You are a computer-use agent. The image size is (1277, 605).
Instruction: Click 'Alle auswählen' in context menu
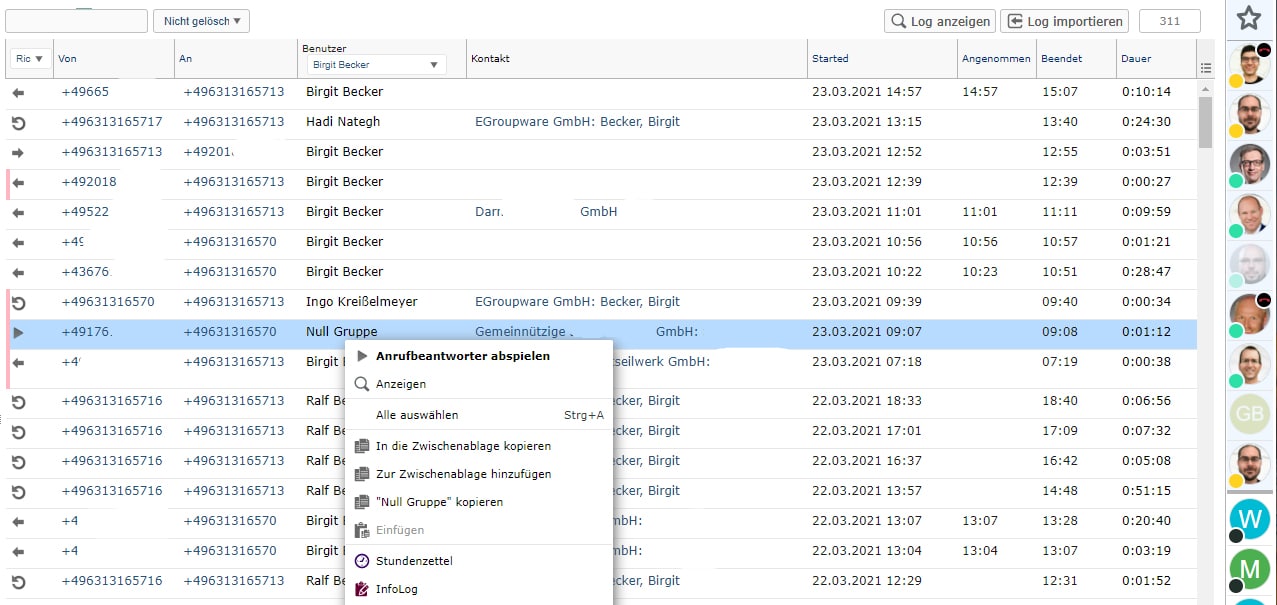point(417,415)
